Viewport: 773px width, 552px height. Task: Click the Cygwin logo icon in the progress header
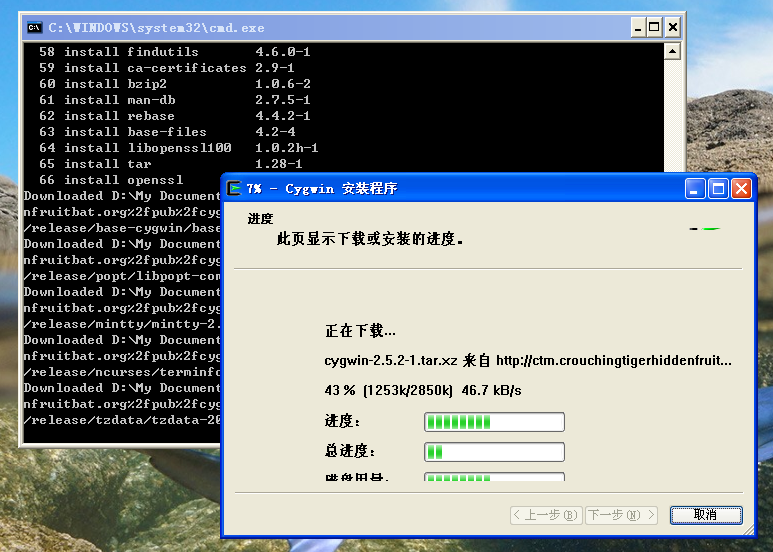click(x=705, y=229)
